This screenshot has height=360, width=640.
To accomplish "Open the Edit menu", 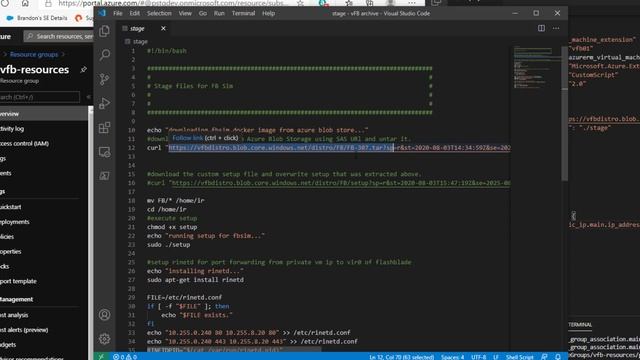I will point(134,13).
